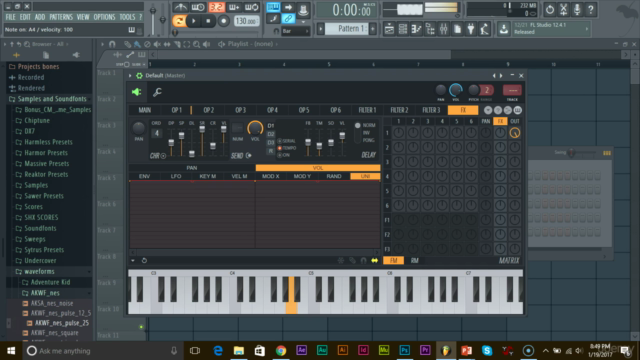The image size is (640, 360).
Task: Open the Playlist view from the toolbar
Action: point(389,29)
